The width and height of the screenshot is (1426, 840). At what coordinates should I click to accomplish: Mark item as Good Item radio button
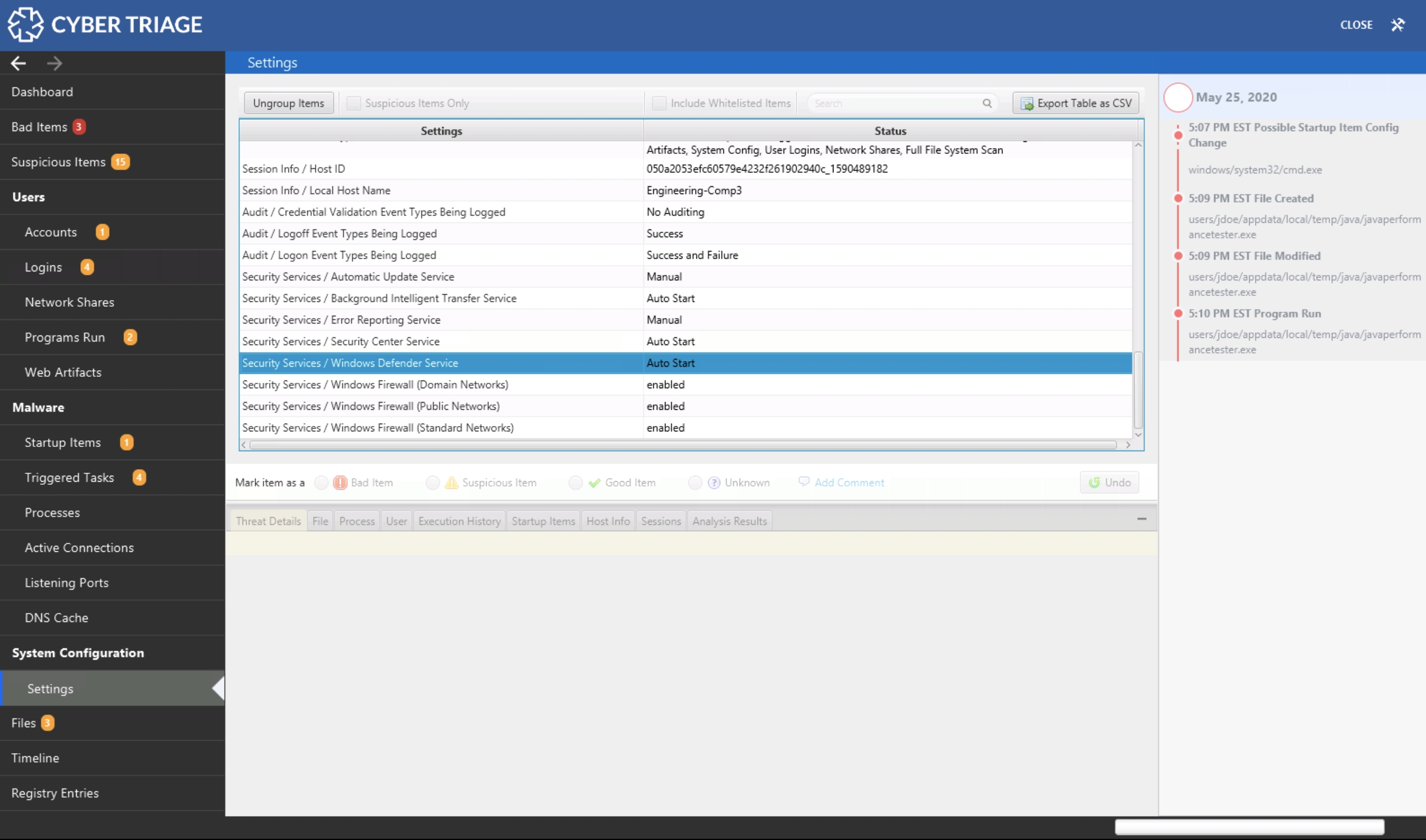[x=575, y=482]
